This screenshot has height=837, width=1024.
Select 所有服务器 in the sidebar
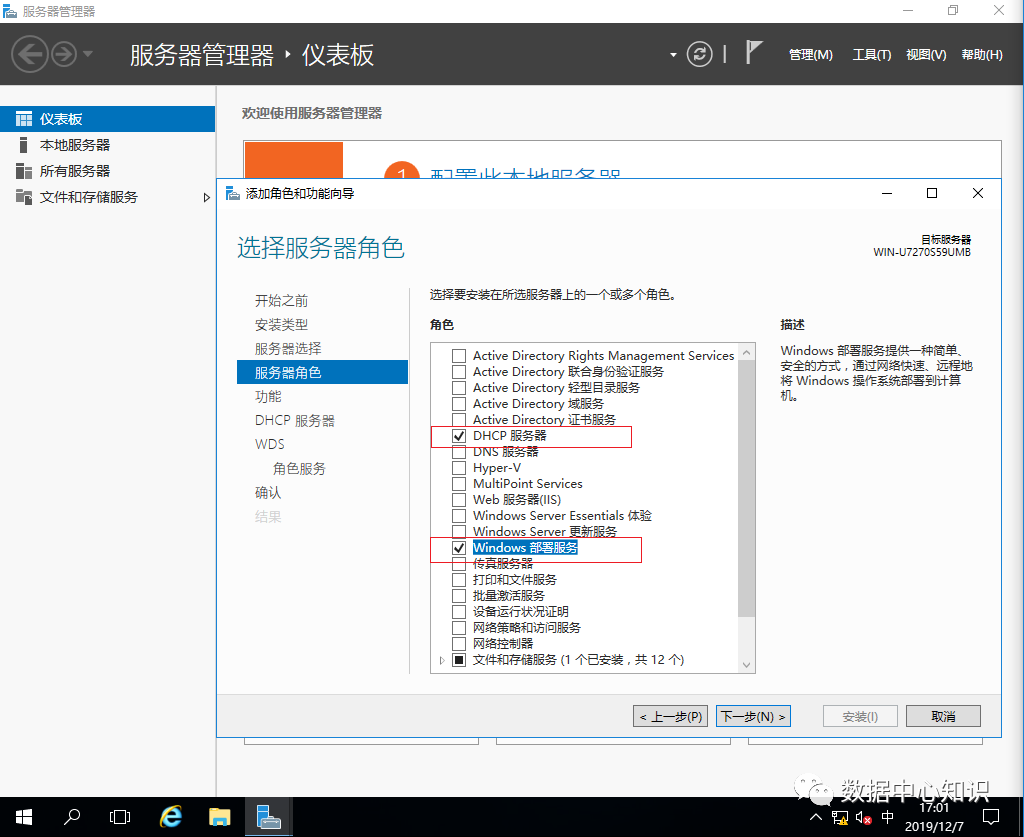click(107, 171)
